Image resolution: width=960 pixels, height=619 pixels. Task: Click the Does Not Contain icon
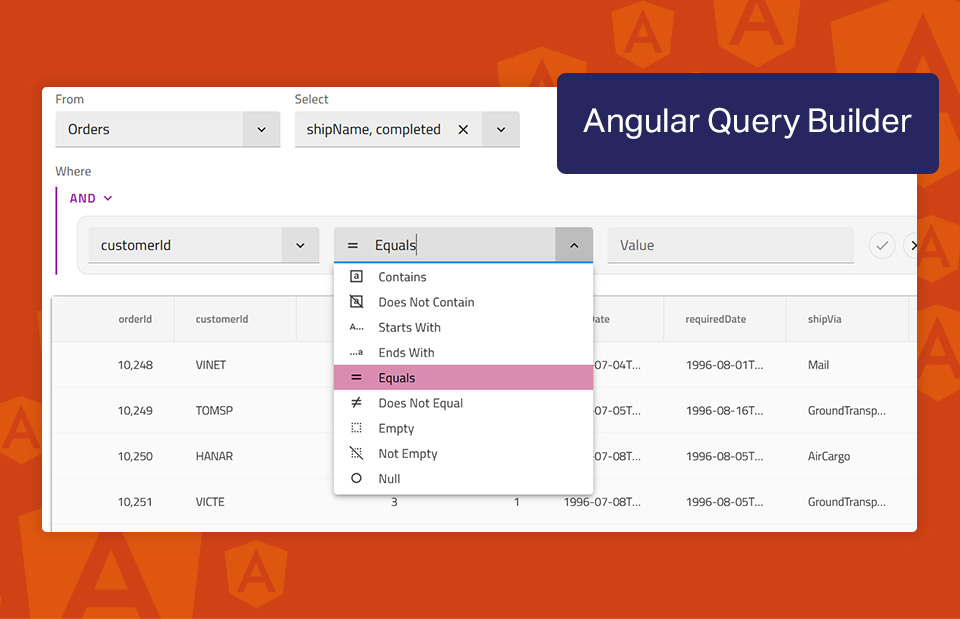coord(356,302)
